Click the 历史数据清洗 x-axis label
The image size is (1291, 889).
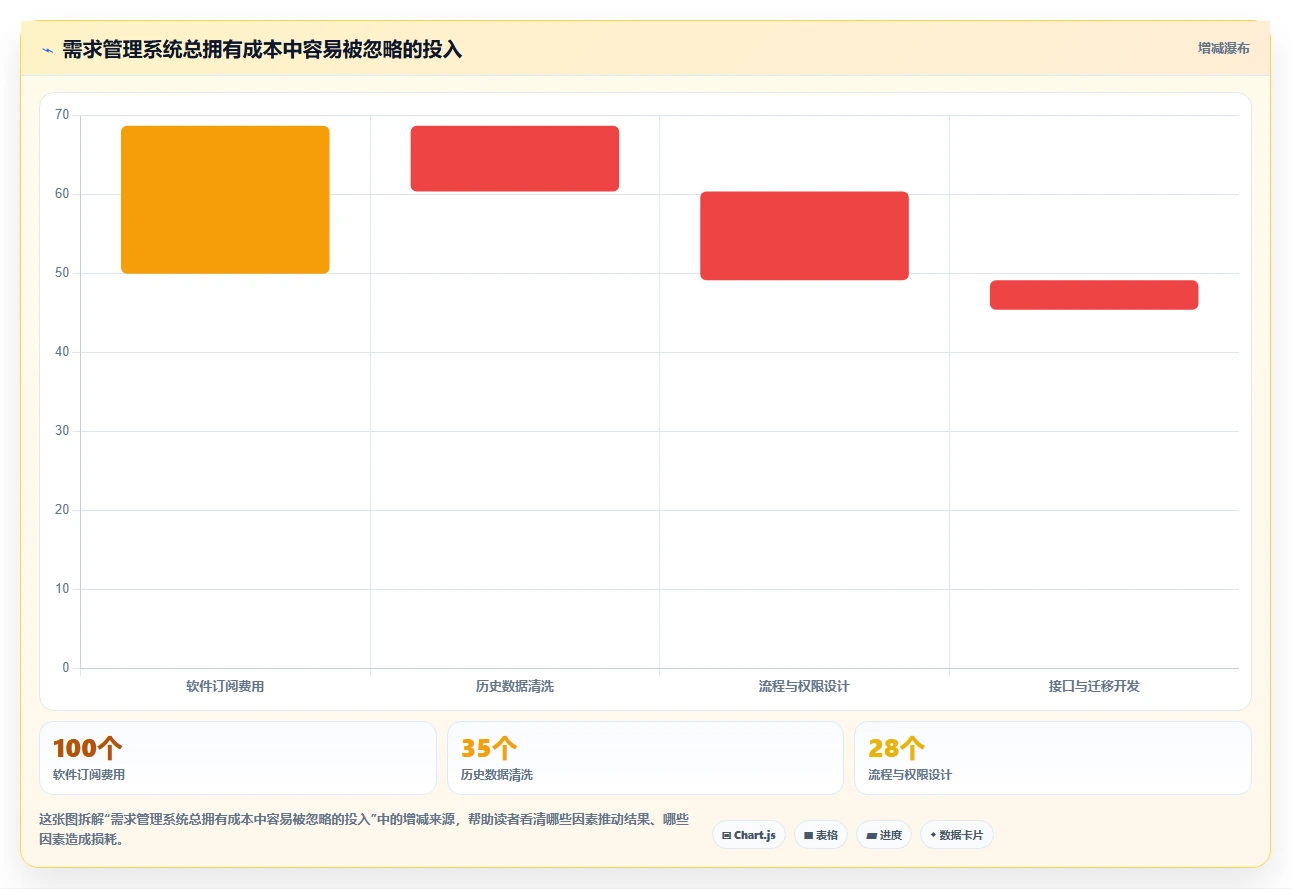(515, 686)
